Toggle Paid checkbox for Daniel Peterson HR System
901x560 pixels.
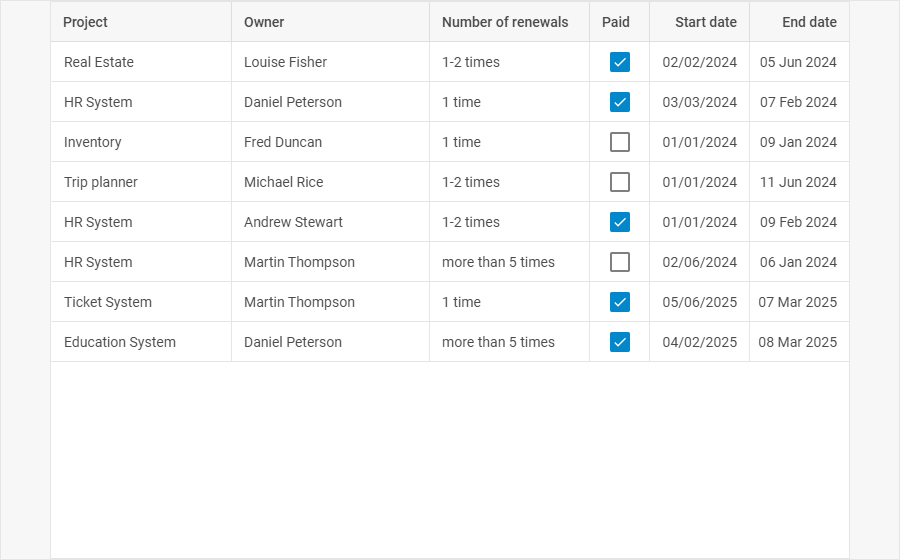(619, 102)
